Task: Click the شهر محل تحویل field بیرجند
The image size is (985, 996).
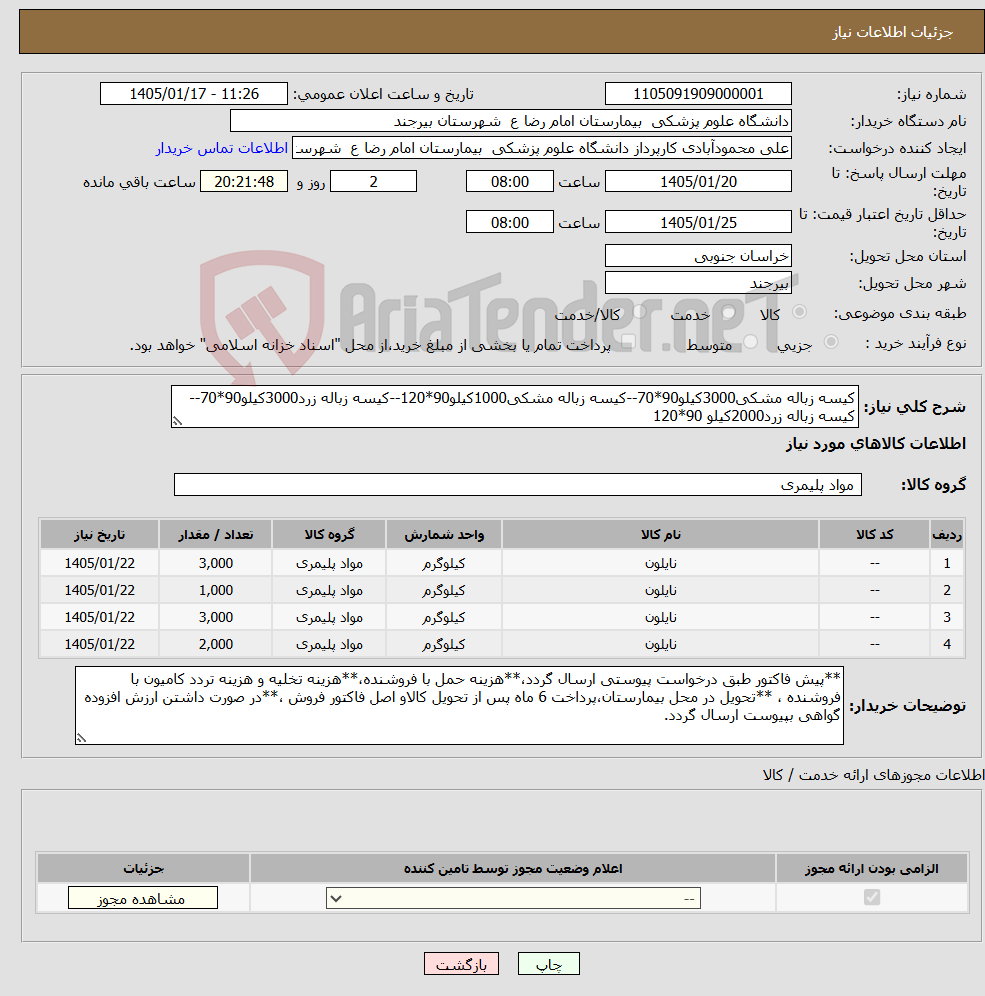Action: click(x=698, y=283)
